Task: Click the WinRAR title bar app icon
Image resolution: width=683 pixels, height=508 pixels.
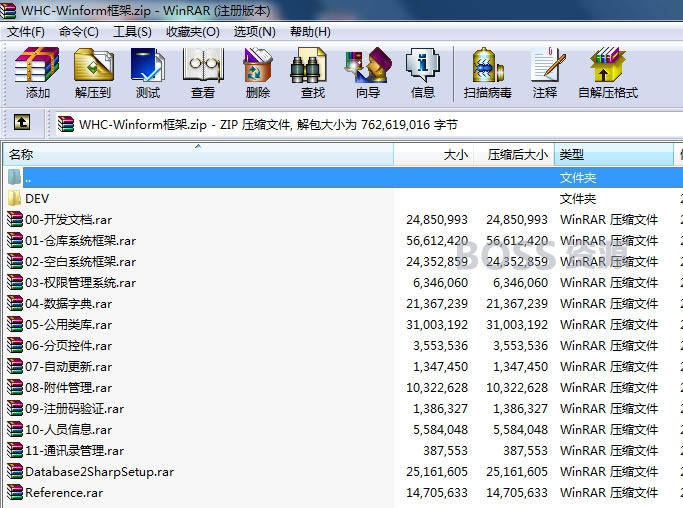Action: (8, 10)
